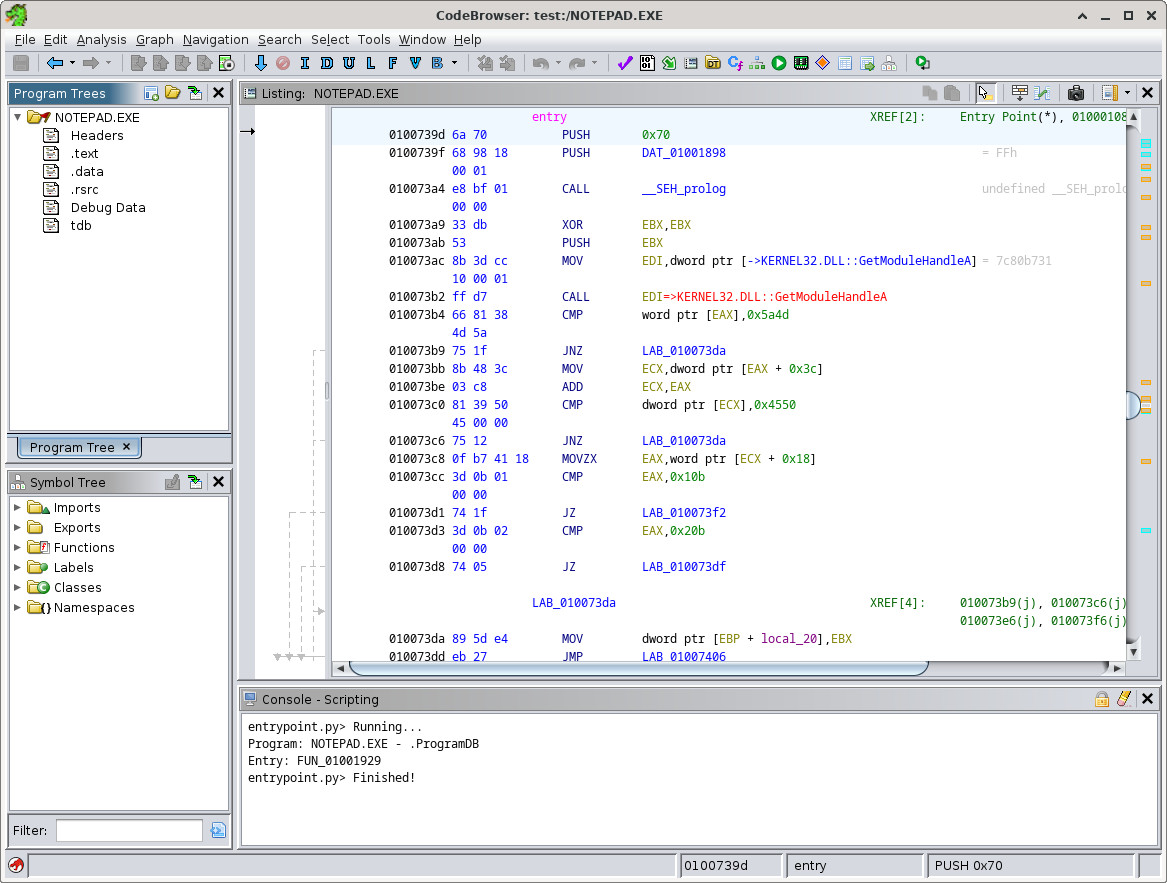Screen dimensions: 1167x883
Task: Open the Display Bytes viewer icon
Action: coord(647,63)
